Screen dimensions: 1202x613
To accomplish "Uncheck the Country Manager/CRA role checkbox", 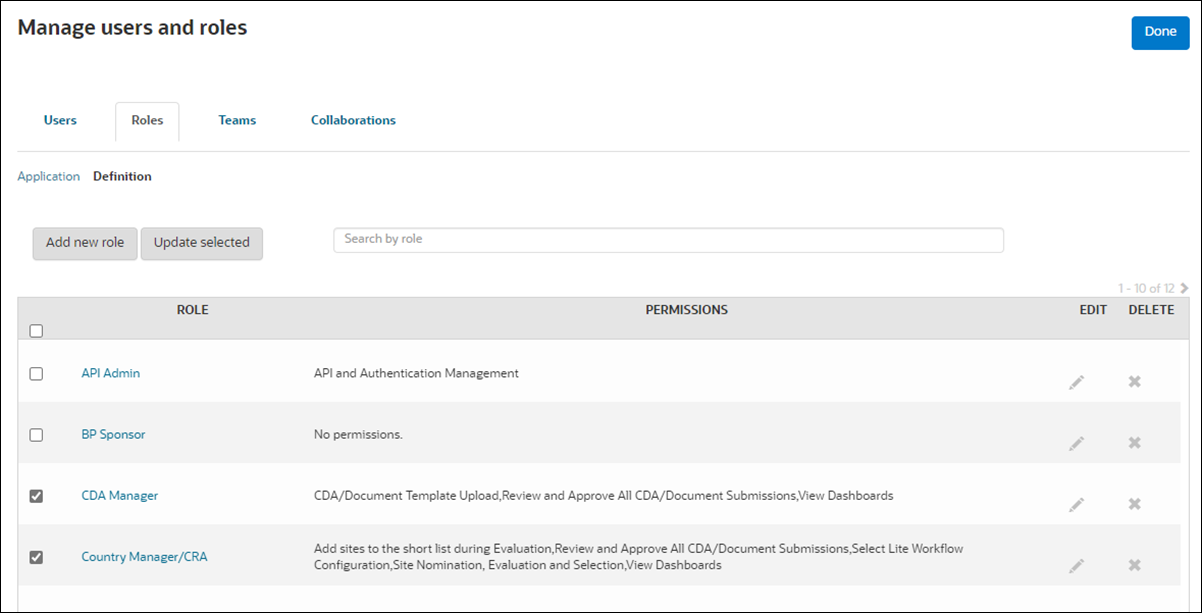I will (x=36, y=557).
